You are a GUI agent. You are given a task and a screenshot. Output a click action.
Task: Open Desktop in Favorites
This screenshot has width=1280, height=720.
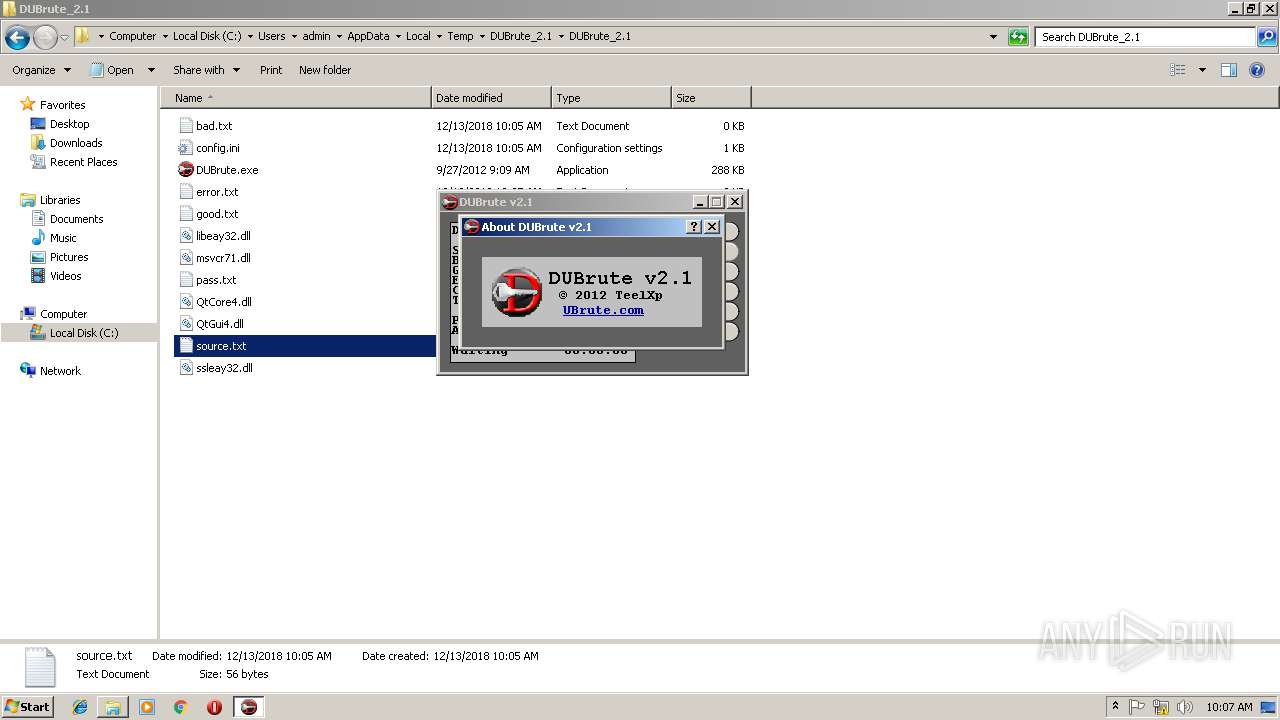(x=69, y=124)
